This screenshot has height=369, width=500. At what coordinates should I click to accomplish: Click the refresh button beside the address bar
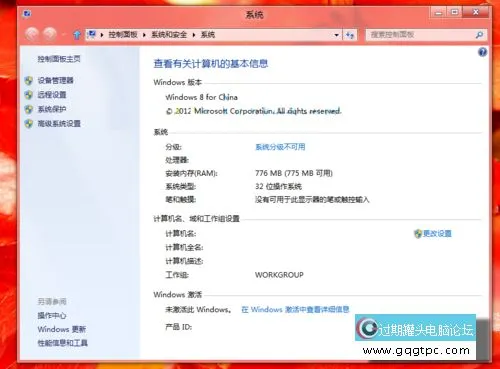click(349, 35)
